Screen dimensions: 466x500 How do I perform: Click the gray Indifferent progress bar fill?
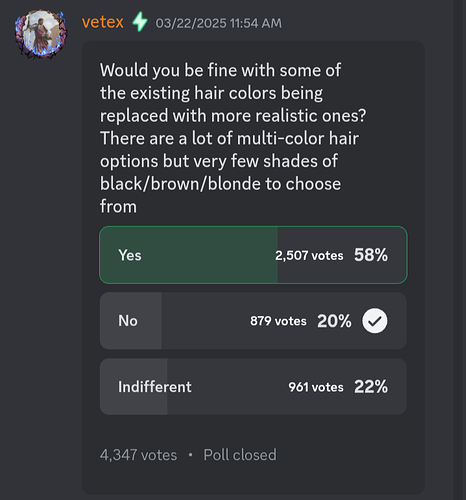[134, 387]
